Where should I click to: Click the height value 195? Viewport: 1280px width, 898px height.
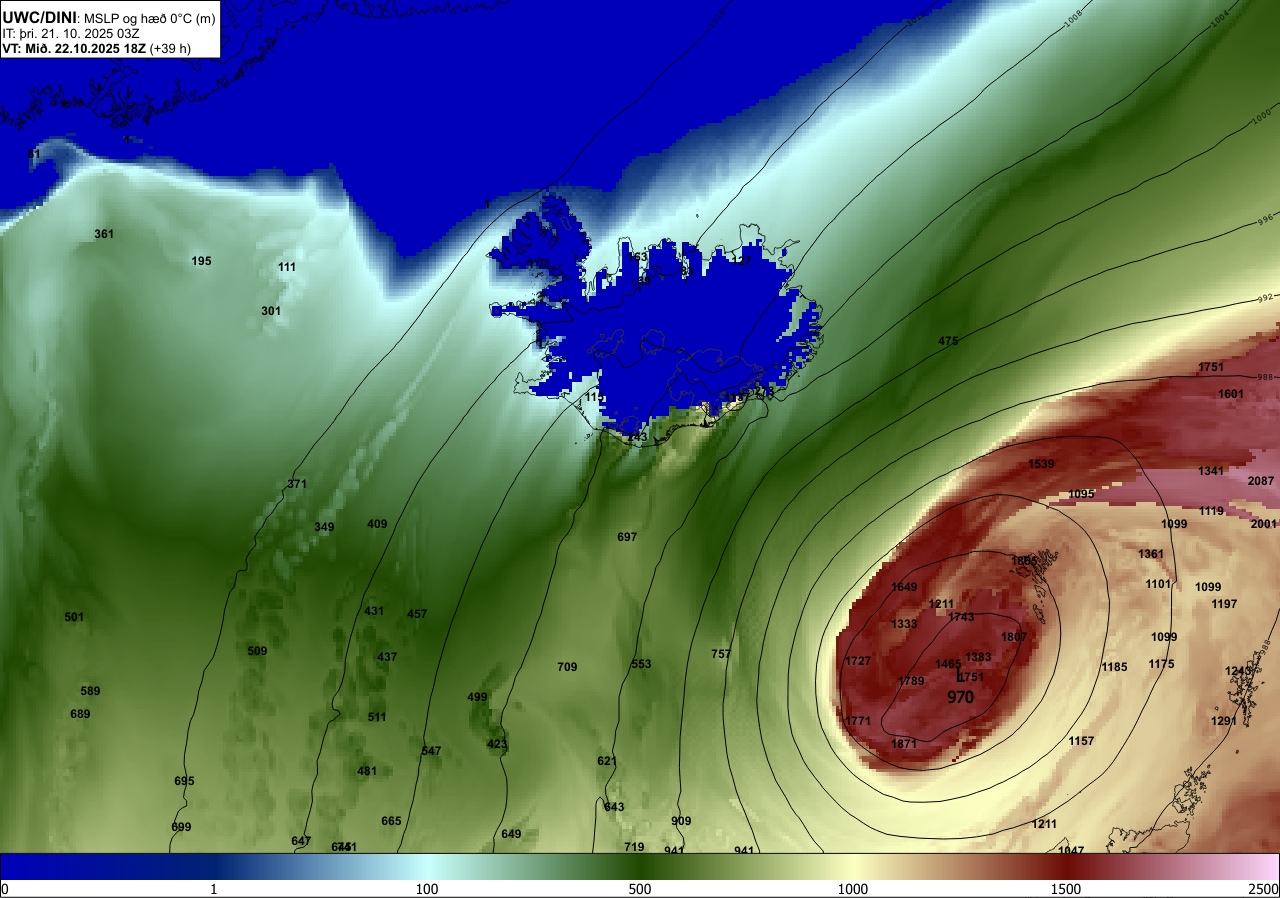click(201, 261)
